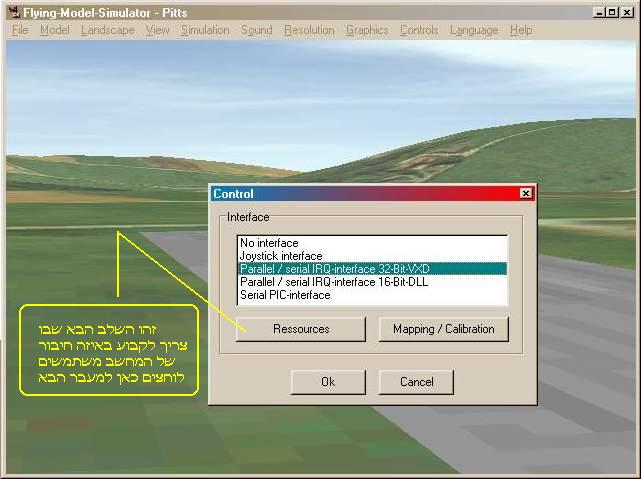Minimize the Flying-Model-Simulator window
Viewport: 641px width, 479px height.
(x=599, y=13)
